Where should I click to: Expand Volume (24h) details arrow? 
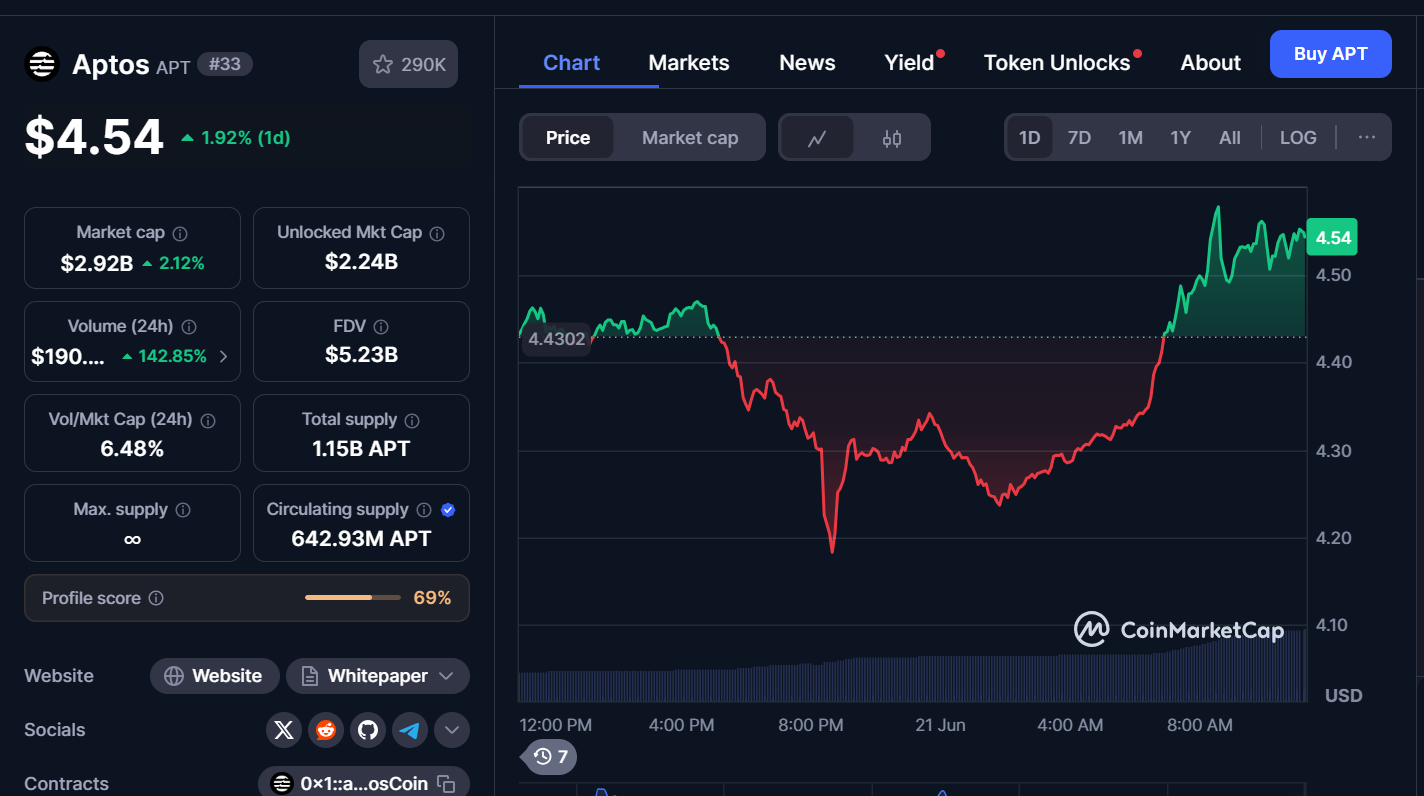click(223, 356)
